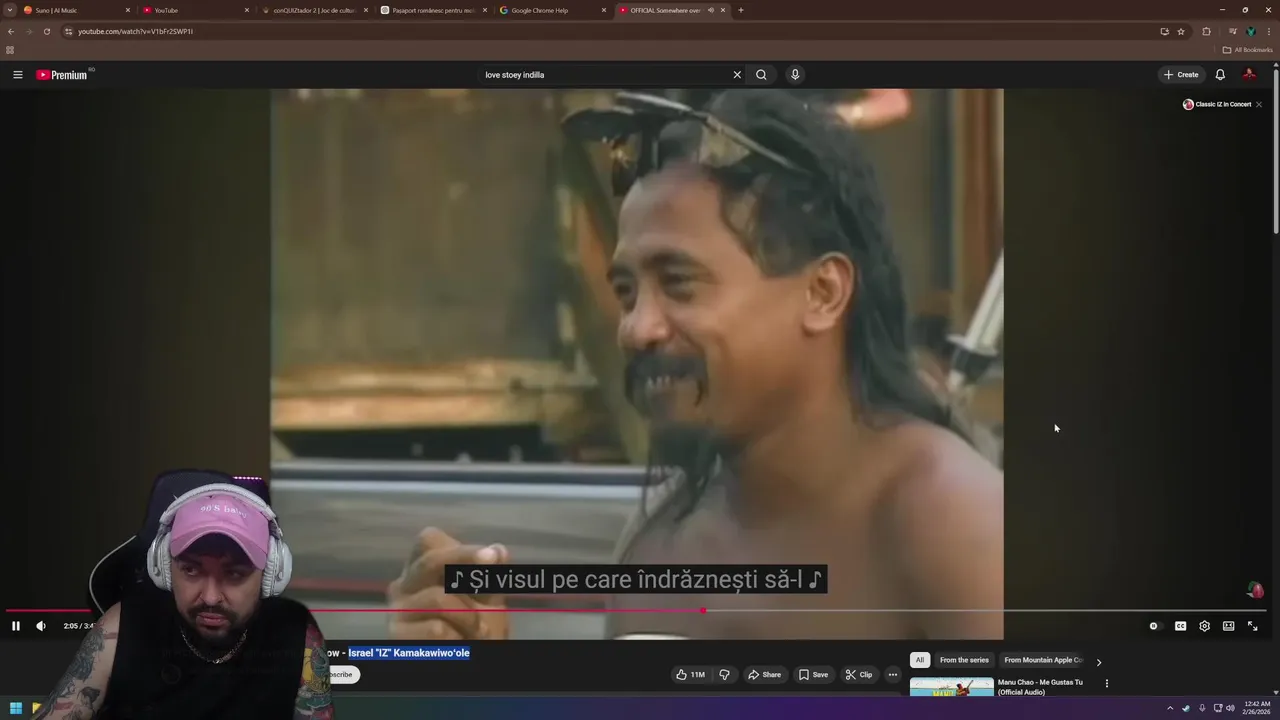The height and width of the screenshot is (720, 1280).
Task: Open the 'All Bookmarks' folder
Action: click(1247, 50)
